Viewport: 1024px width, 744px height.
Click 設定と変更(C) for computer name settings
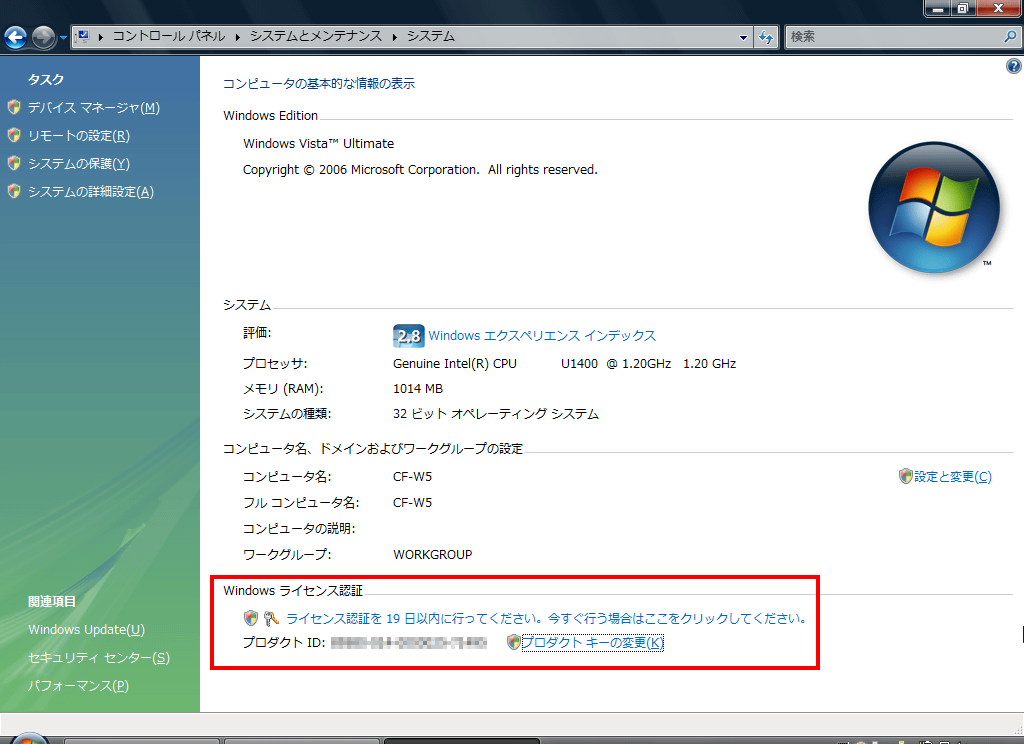pos(953,477)
